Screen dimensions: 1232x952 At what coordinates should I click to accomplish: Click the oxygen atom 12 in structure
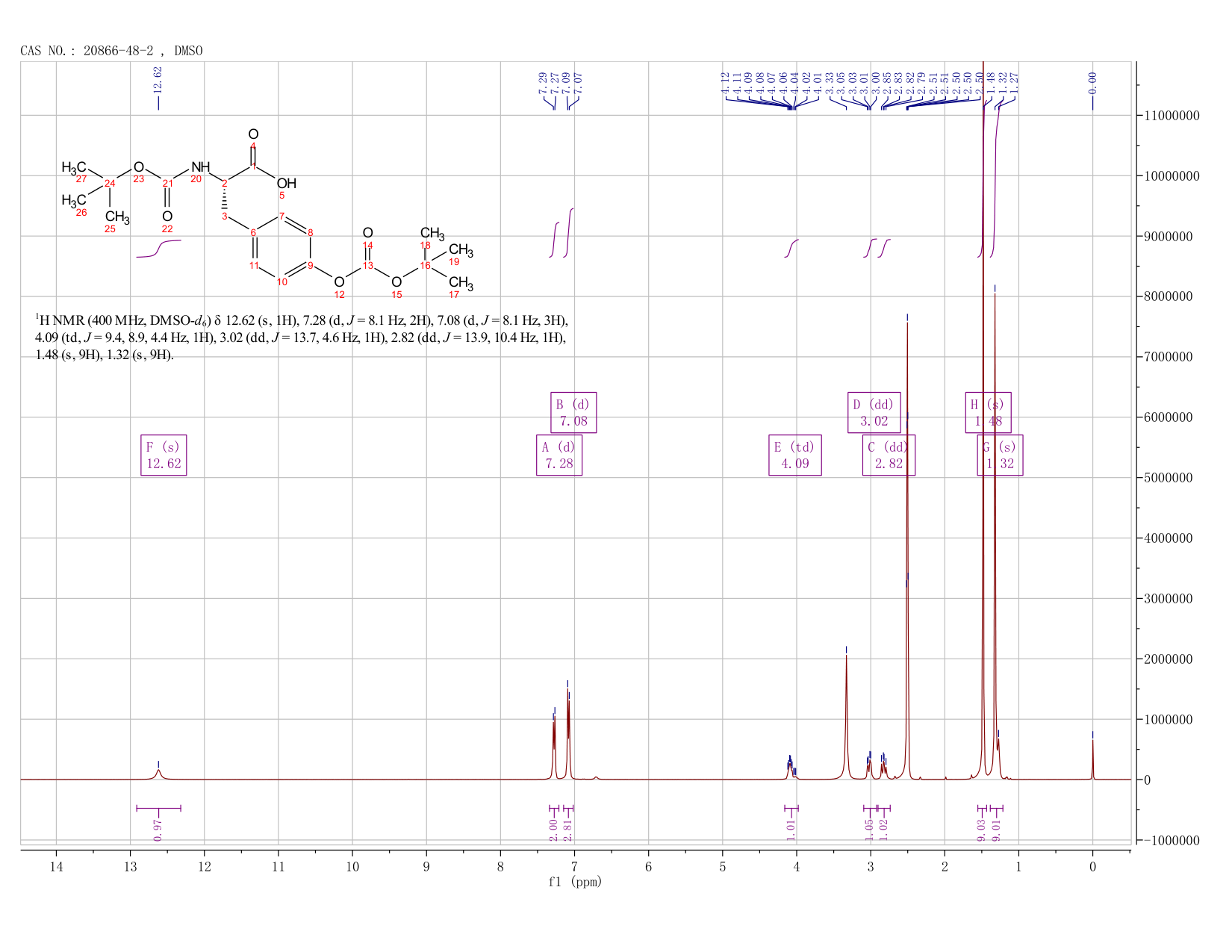(x=340, y=281)
